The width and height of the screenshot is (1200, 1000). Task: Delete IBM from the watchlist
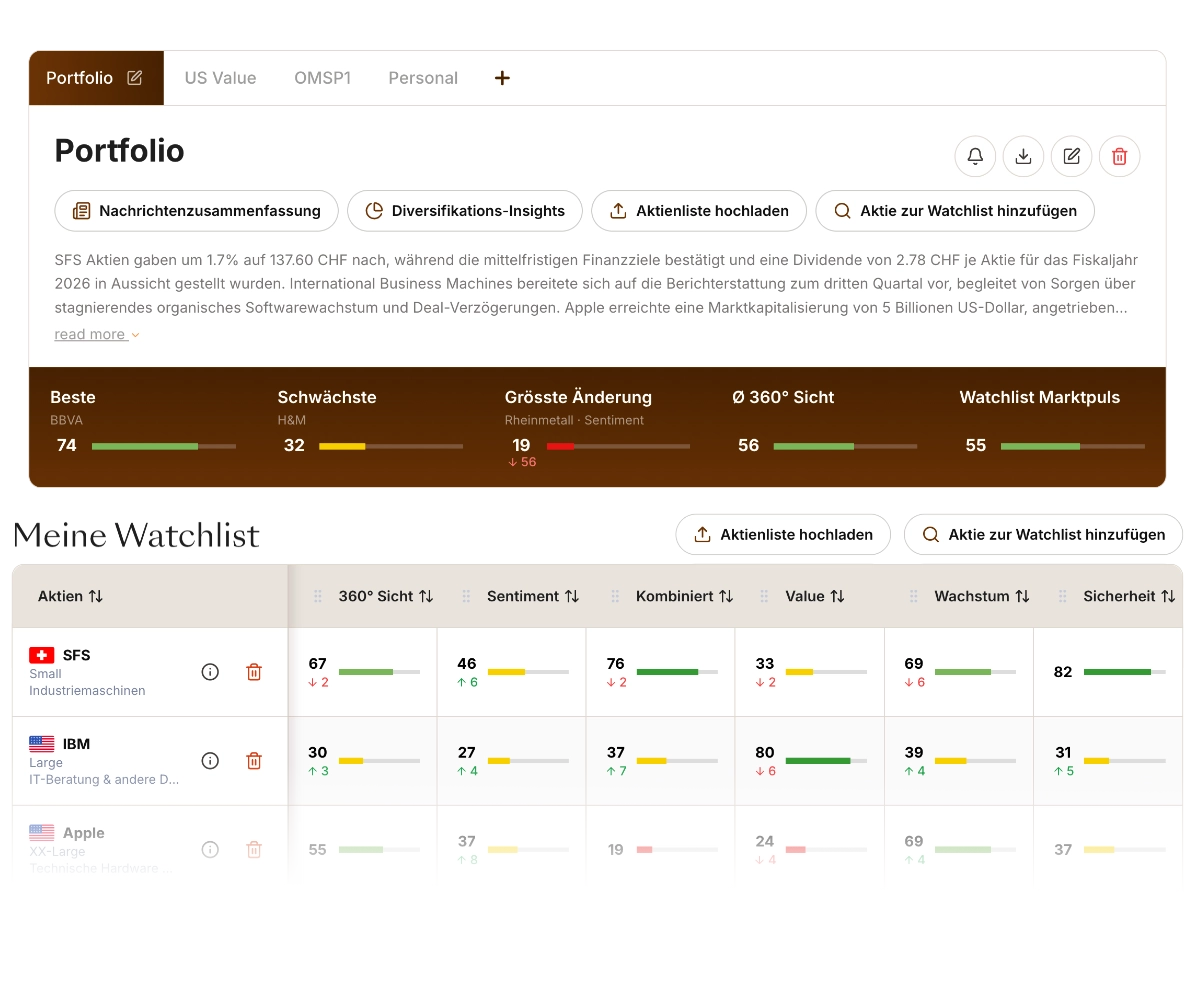tap(254, 761)
